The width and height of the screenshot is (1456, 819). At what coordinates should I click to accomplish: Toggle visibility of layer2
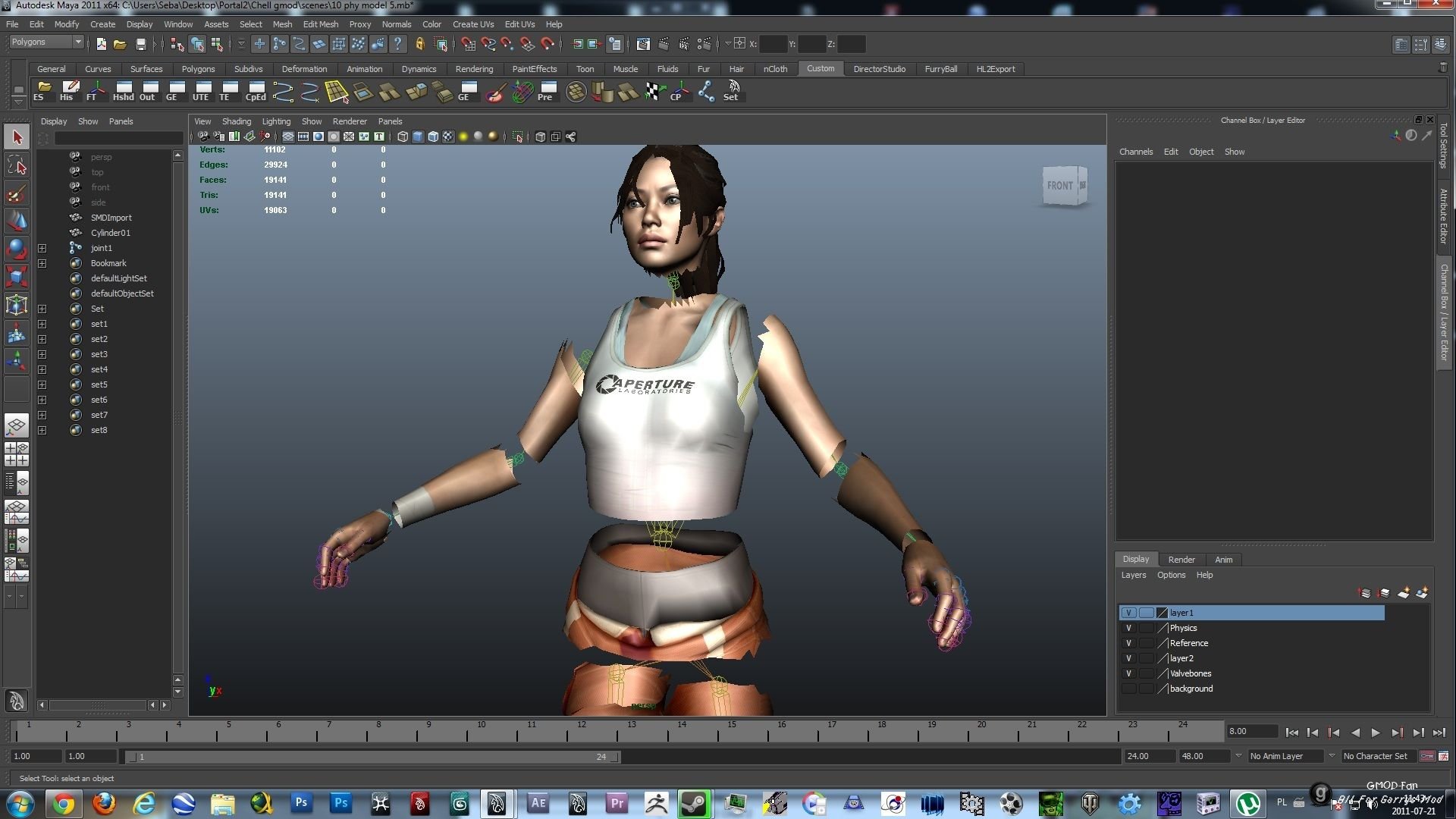pos(1128,658)
